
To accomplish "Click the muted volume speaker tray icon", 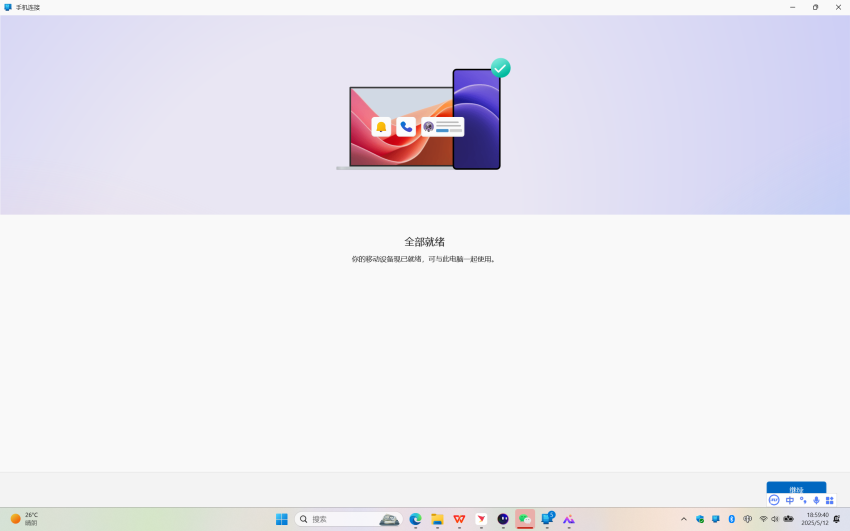I will coord(775,519).
